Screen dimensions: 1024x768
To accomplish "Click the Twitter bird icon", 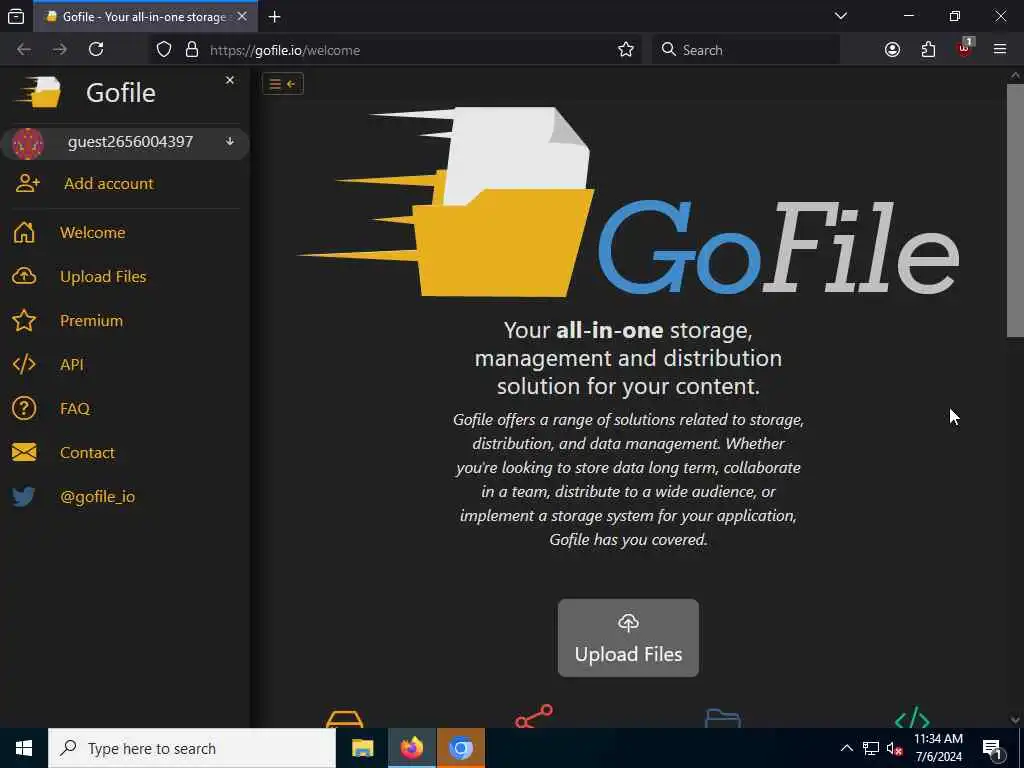I will point(24,496).
